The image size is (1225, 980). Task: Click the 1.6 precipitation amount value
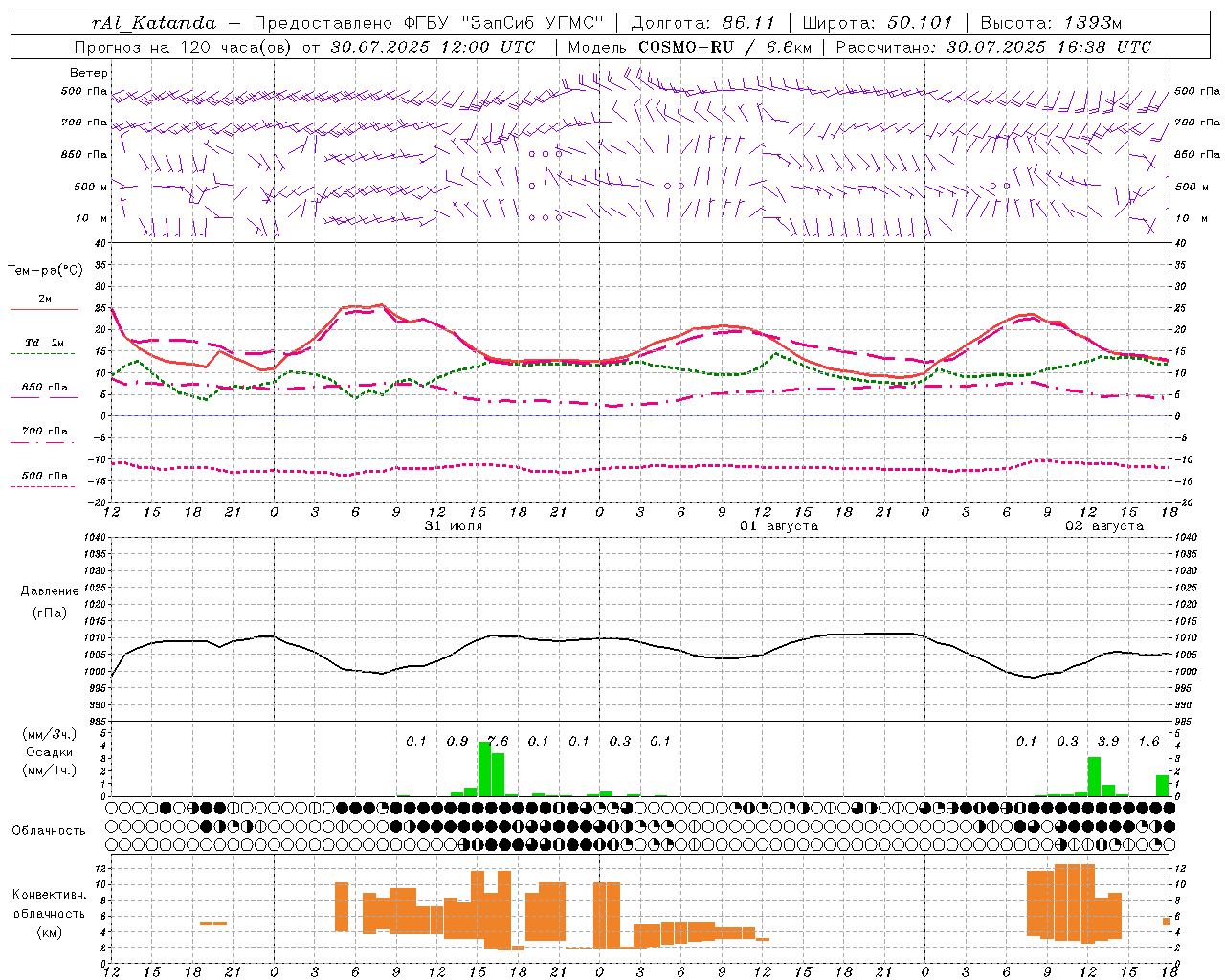click(1148, 742)
